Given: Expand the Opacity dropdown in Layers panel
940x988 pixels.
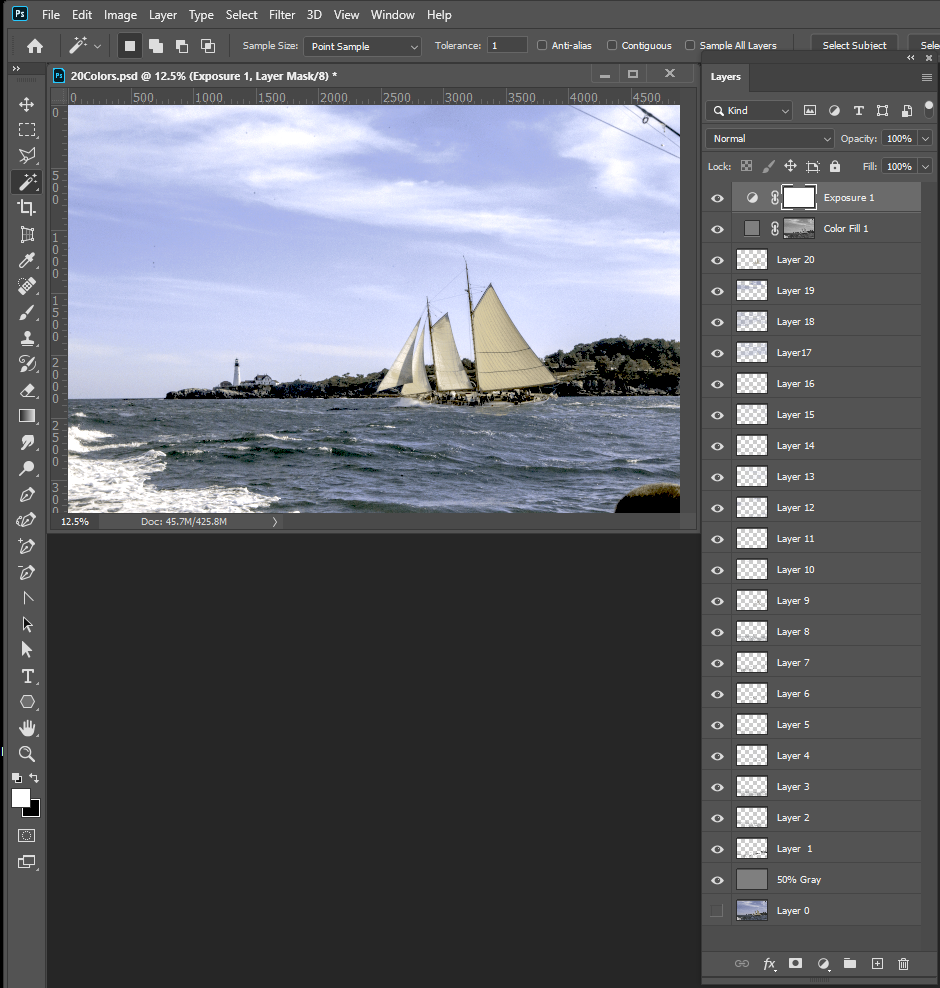Looking at the screenshot, I should point(925,138).
